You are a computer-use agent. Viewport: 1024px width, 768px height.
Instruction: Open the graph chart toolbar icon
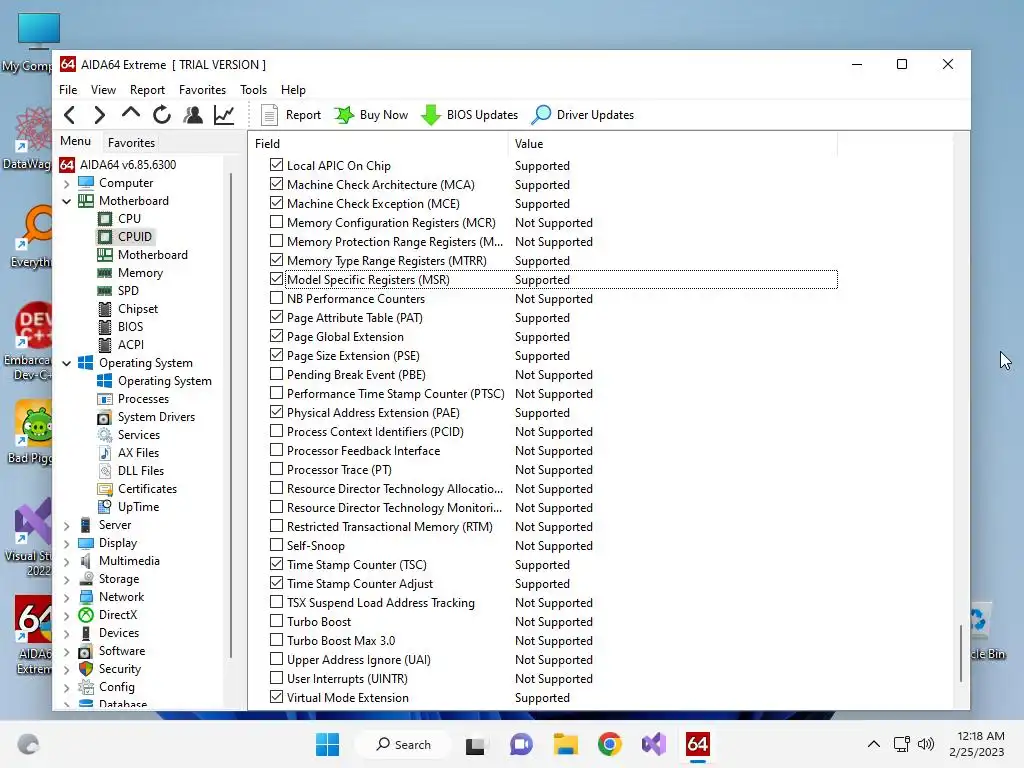224,115
